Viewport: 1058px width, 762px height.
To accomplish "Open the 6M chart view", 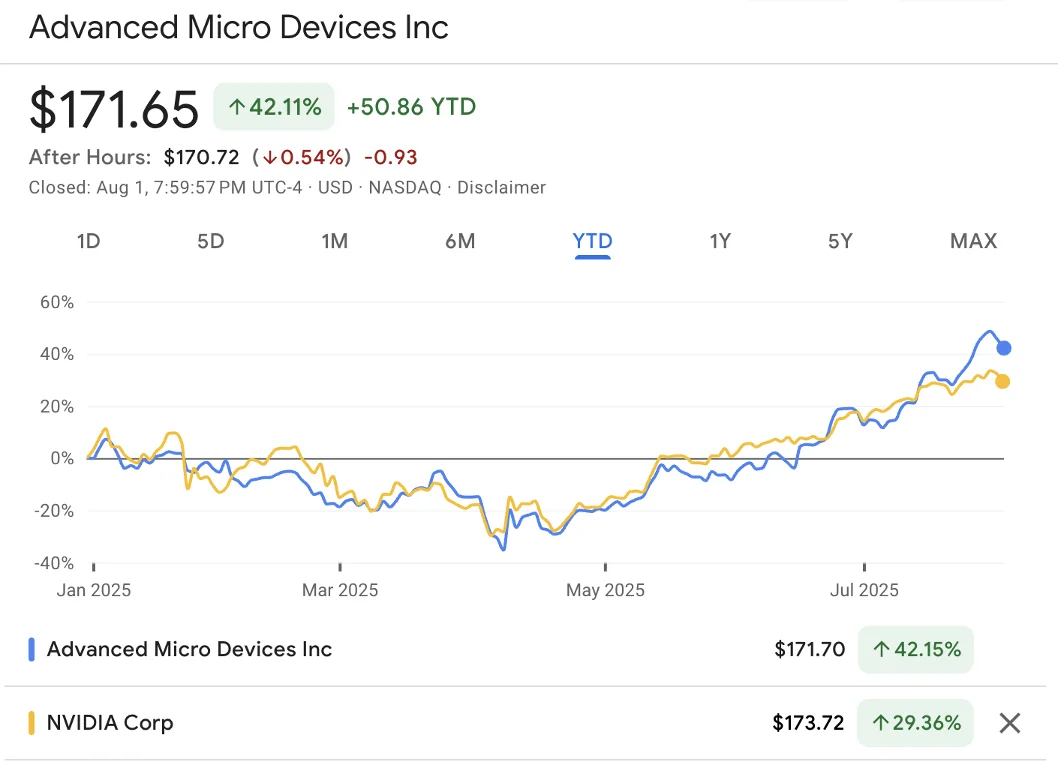I will (x=460, y=241).
